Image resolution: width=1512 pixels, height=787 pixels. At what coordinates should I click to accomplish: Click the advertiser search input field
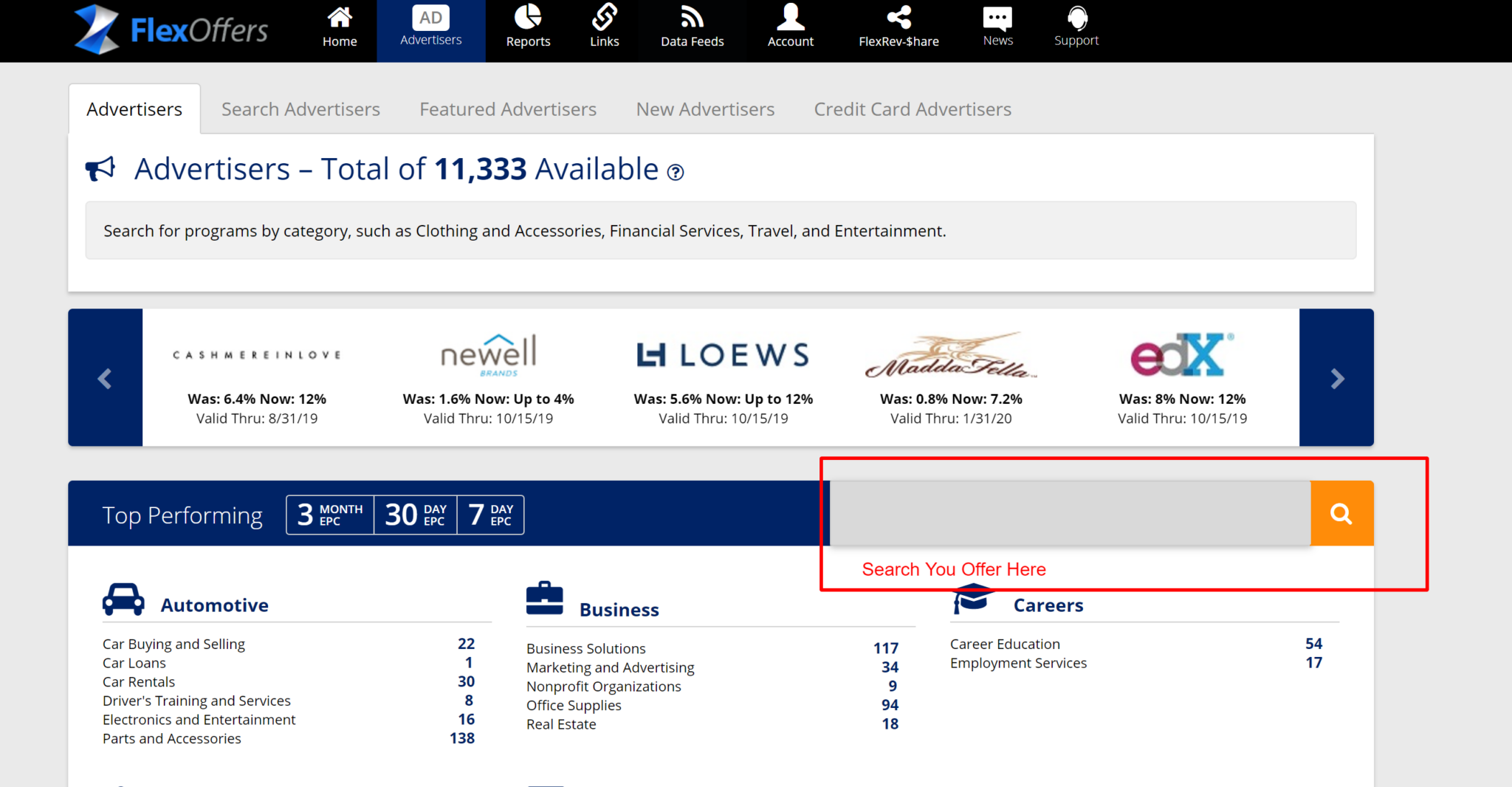pyautogui.click(x=1070, y=514)
